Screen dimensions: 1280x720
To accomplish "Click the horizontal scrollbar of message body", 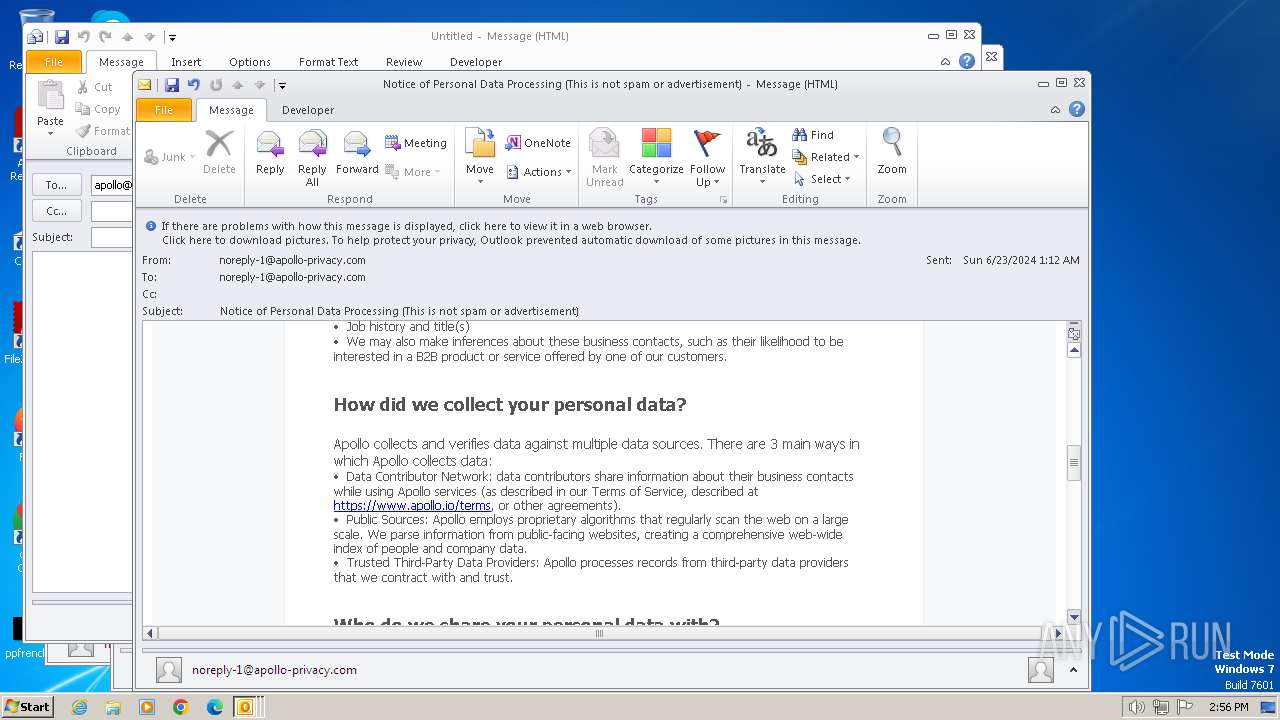I will 600,633.
